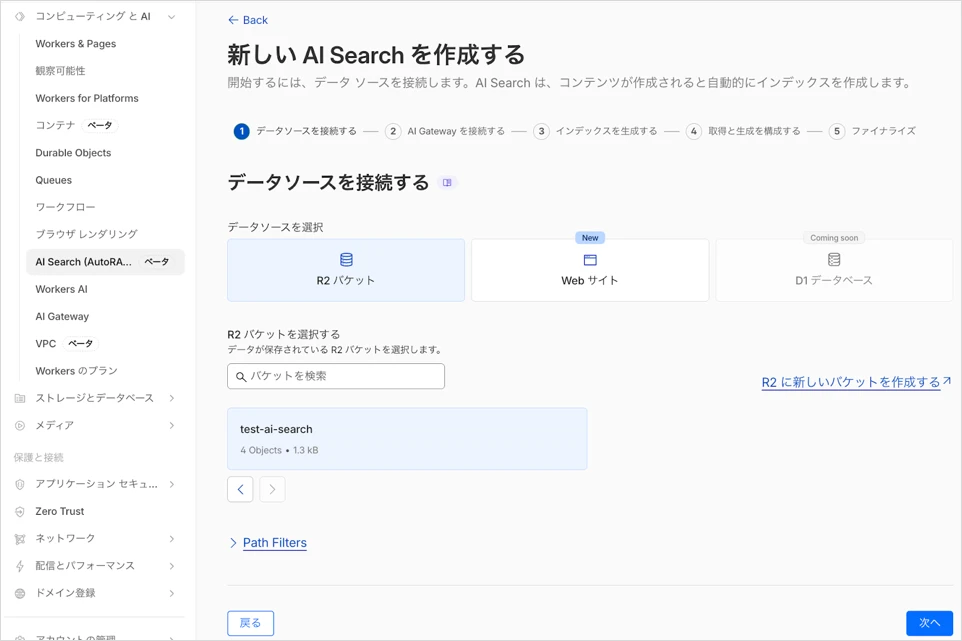The width and height of the screenshot is (962, 641).
Task: Collapse the コンピューティング と AI section
Action: pyautogui.click(x=172, y=17)
